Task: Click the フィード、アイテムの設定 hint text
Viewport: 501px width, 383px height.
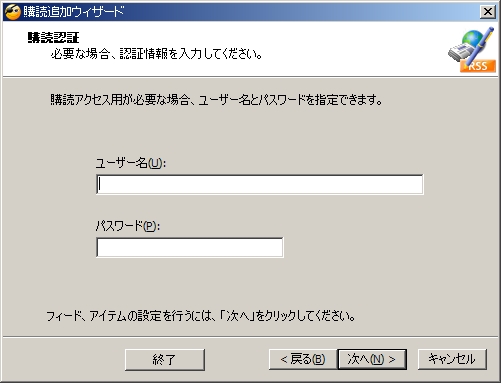Action: click(201, 316)
